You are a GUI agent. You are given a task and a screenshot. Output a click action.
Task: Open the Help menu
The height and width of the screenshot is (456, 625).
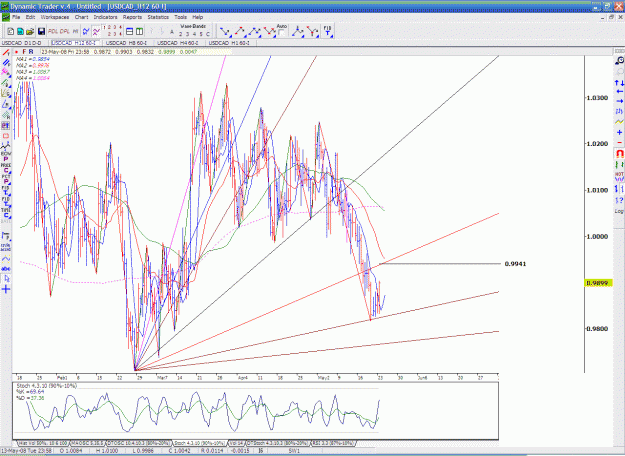[x=198, y=17]
